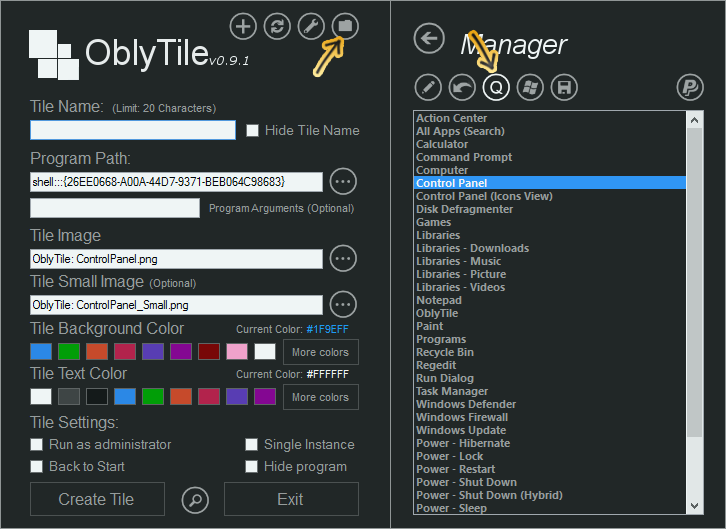The image size is (726, 529).
Task: Open Manager via folder icon in header
Action: point(345,26)
